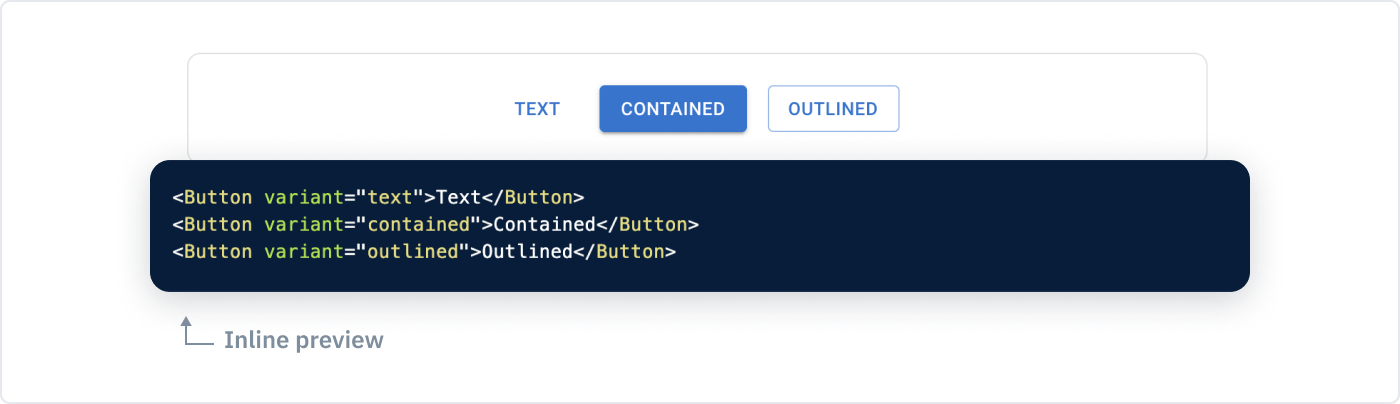Viewport: 1400px width, 404px height.
Task: Click the opening Button tag on third code line
Action: tap(218, 252)
